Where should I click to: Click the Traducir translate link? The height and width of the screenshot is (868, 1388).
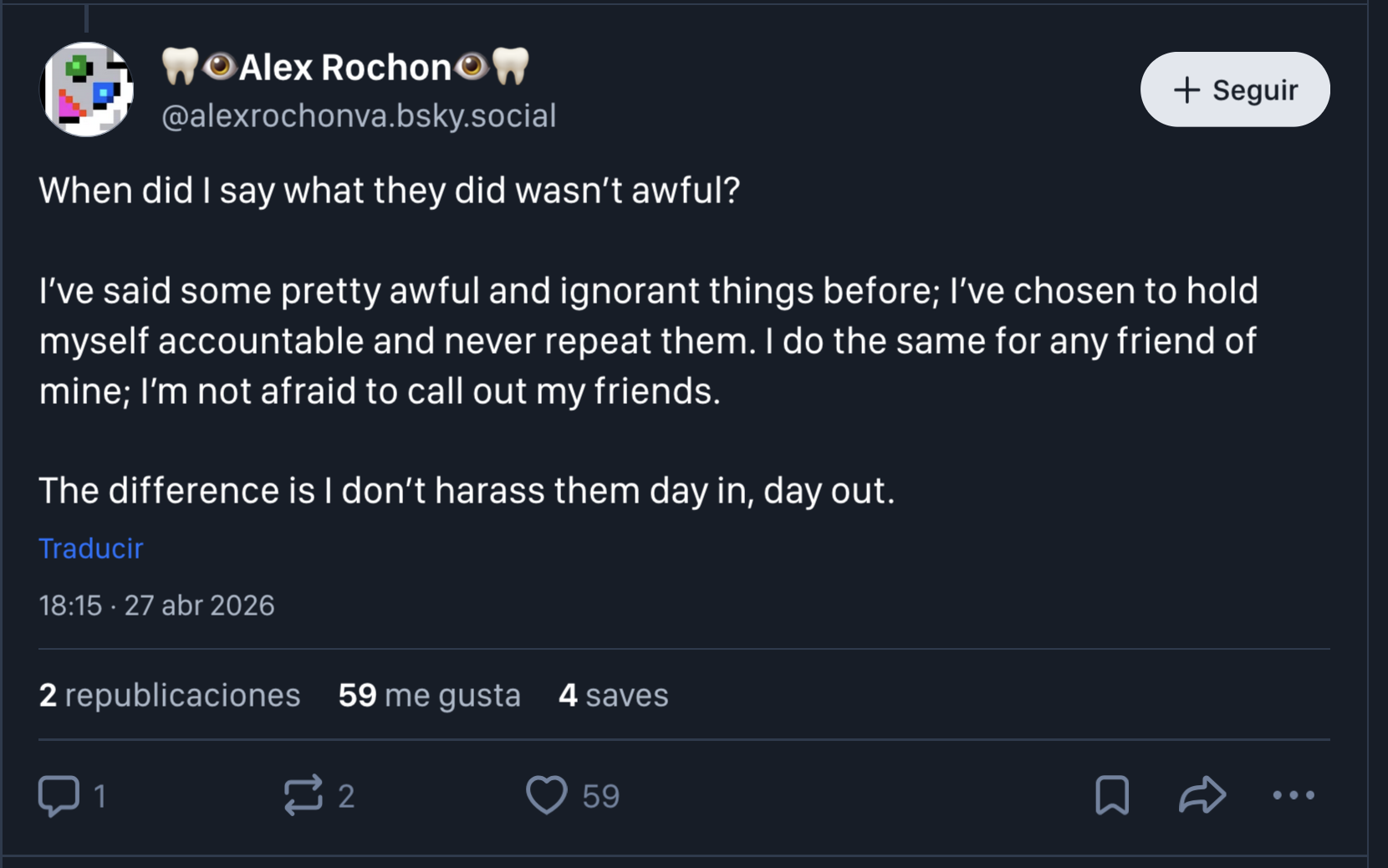(x=91, y=549)
